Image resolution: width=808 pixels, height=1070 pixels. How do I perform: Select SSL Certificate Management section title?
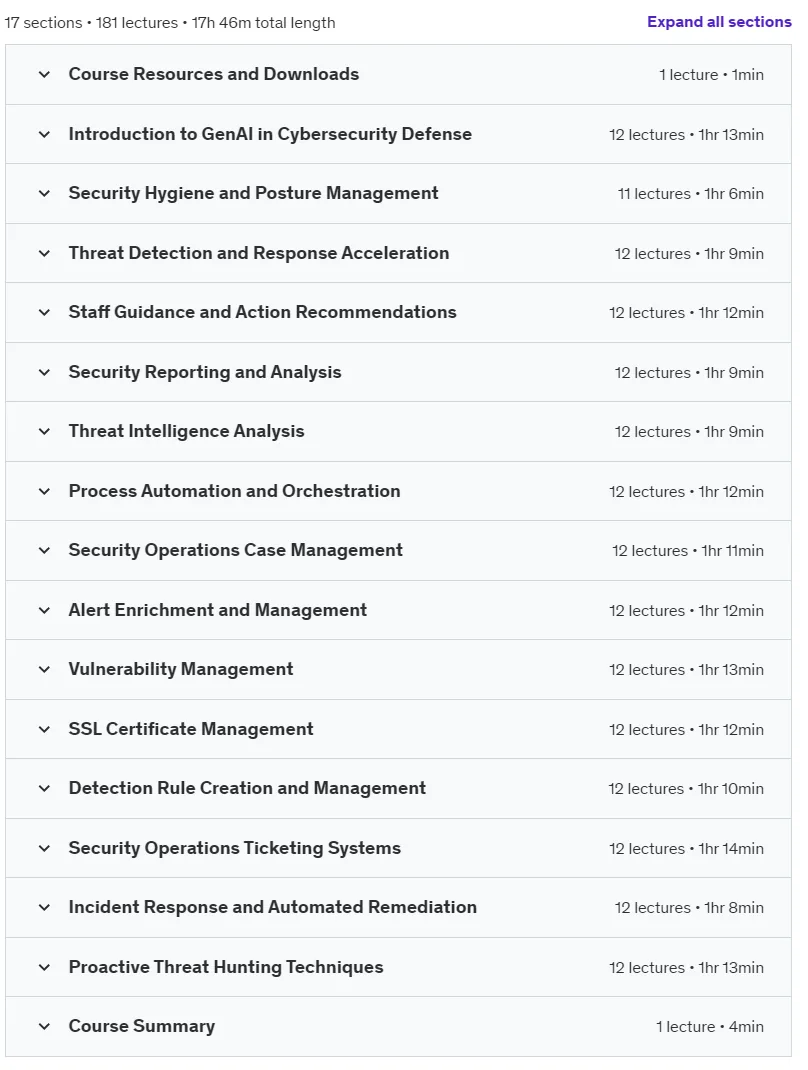pos(191,729)
